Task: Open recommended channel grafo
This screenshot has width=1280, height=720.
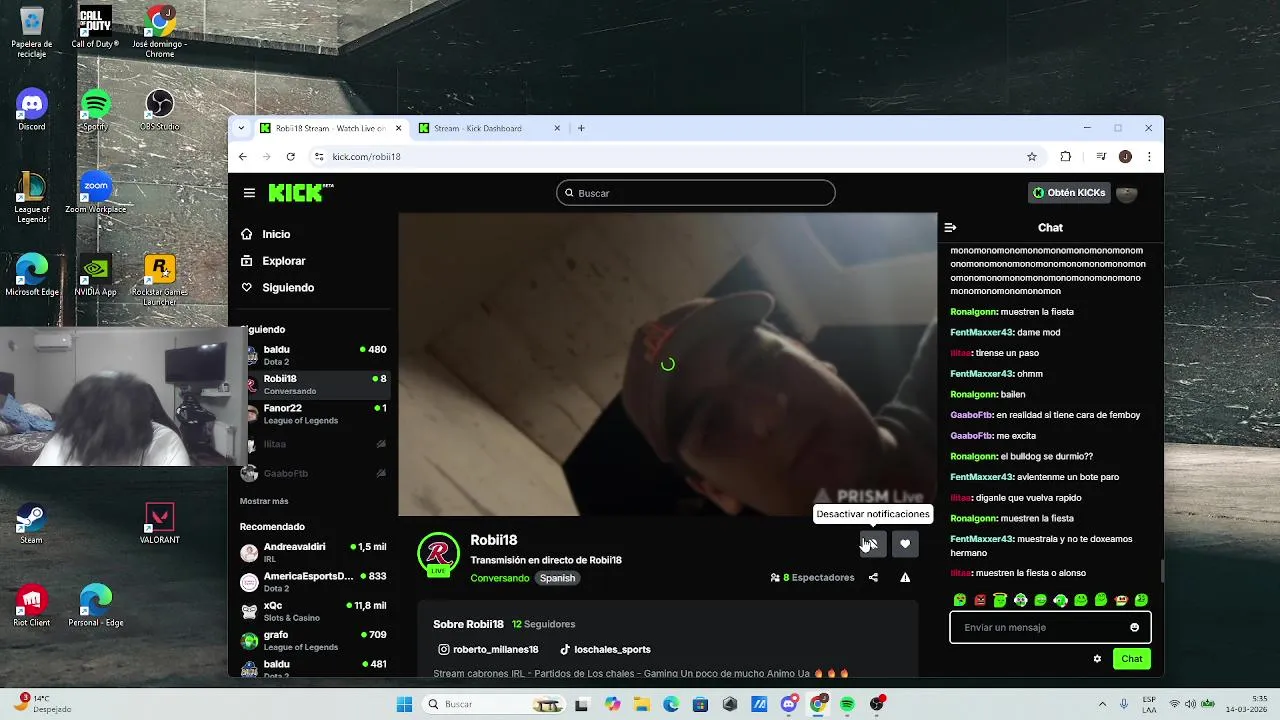Action: pyautogui.click(x=314, y=640)
